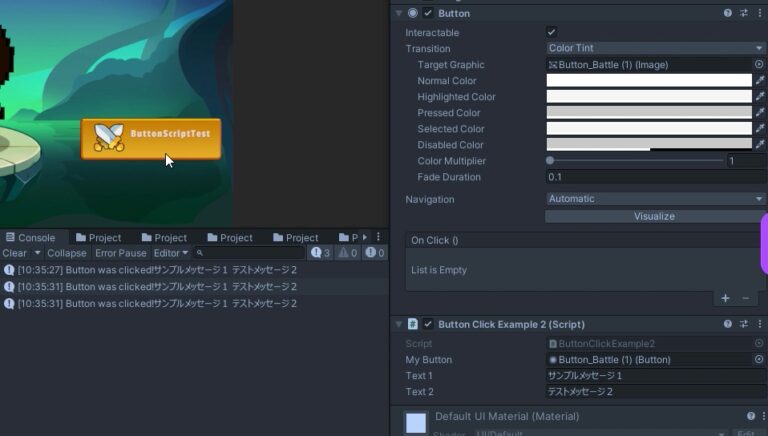Toggle info message count filter in Console
768x436 pixels.
[x=321, y=253]
